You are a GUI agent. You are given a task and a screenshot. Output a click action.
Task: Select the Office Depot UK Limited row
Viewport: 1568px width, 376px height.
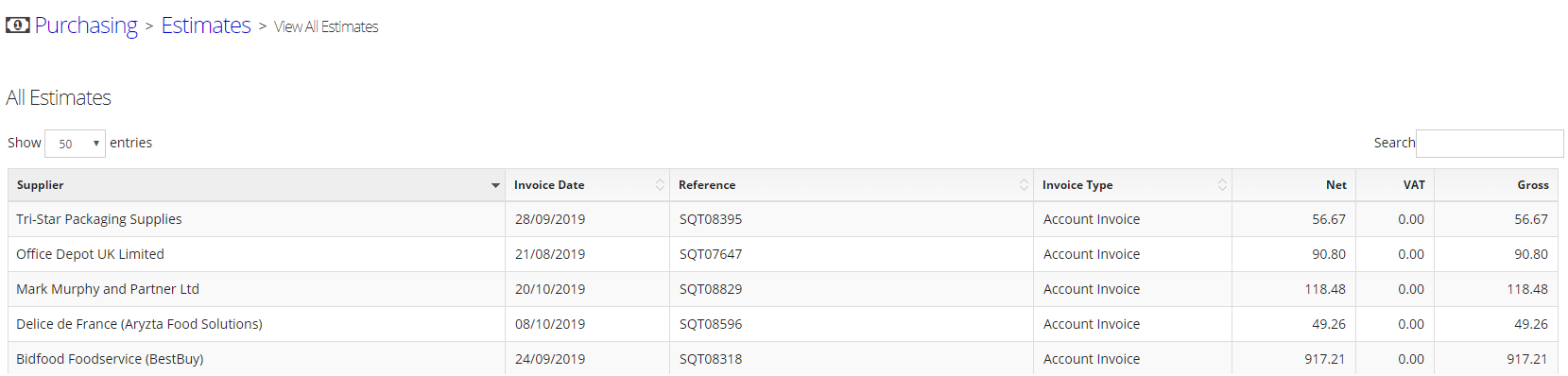tap(783, 254)
